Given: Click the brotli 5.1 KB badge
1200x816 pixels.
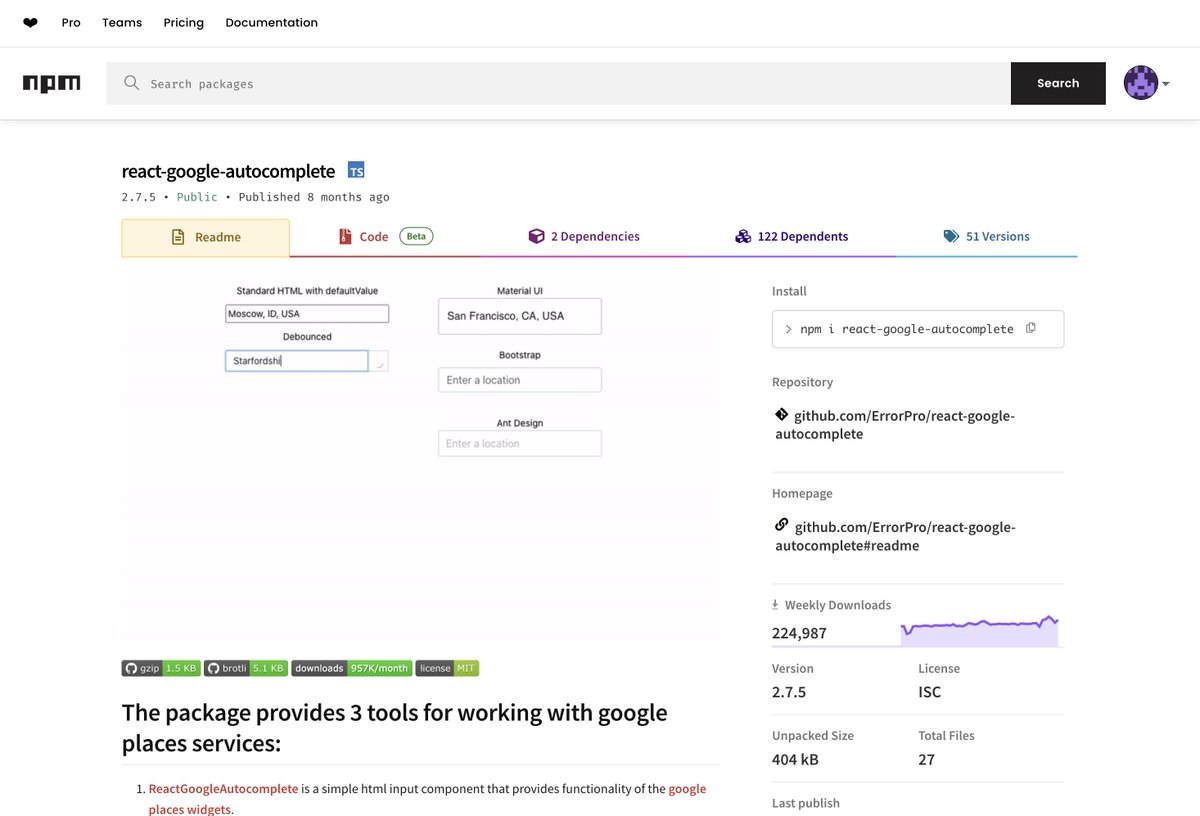Looking at the screenshot, I should tap(246, 668).
